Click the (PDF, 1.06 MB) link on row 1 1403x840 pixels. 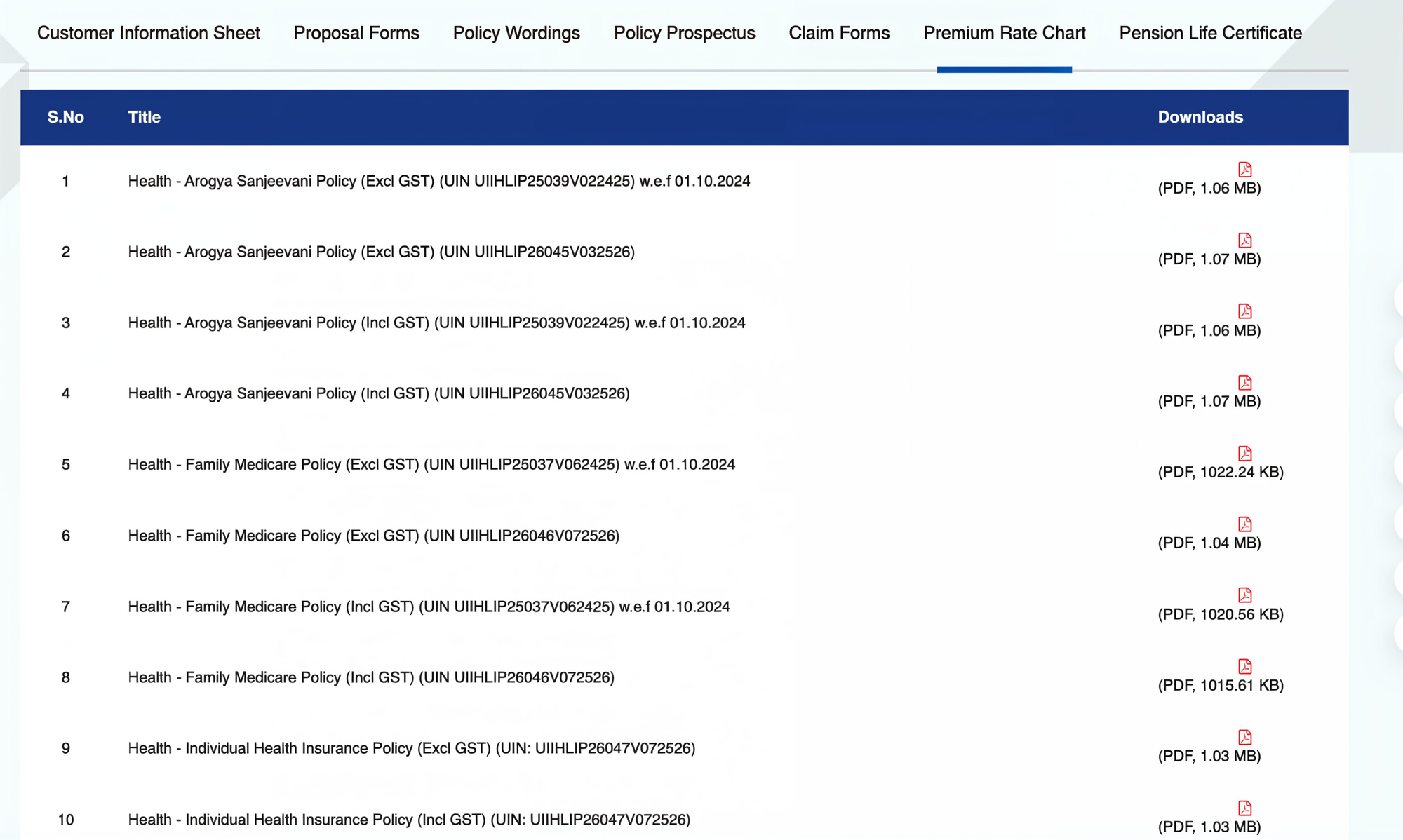1210,188
